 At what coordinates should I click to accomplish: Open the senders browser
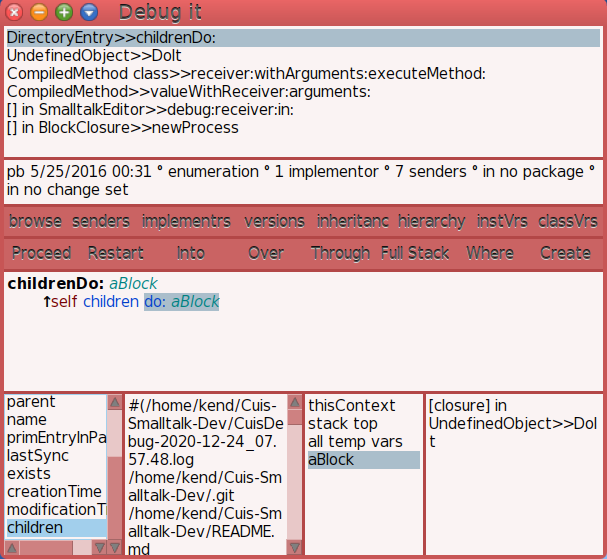[101, 221]
